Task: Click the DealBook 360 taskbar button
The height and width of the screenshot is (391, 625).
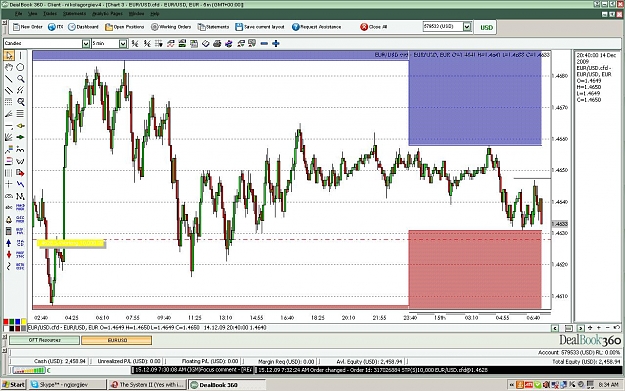Action: (x=227, y=385)
